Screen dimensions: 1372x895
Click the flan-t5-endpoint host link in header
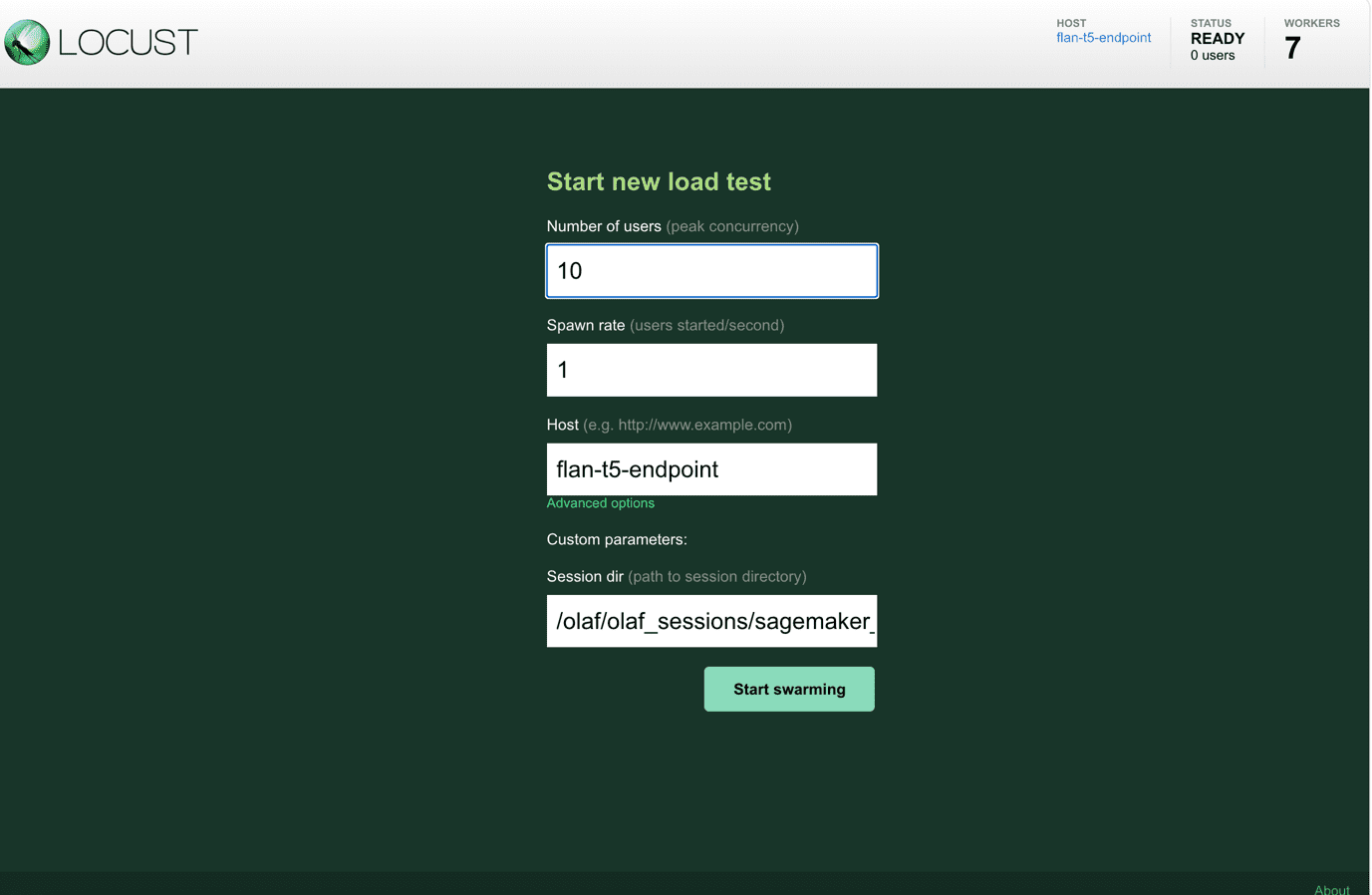1103,37
